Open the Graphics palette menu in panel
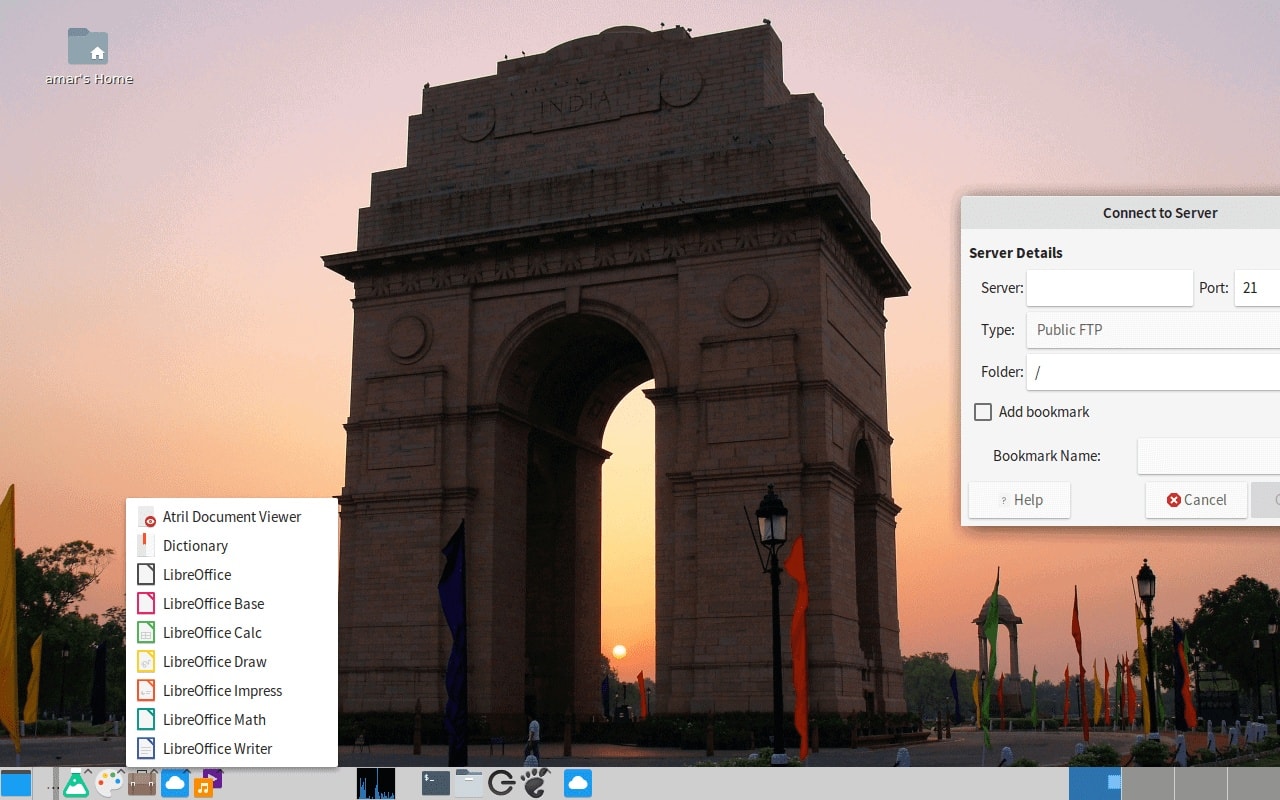 click(109, 783)
